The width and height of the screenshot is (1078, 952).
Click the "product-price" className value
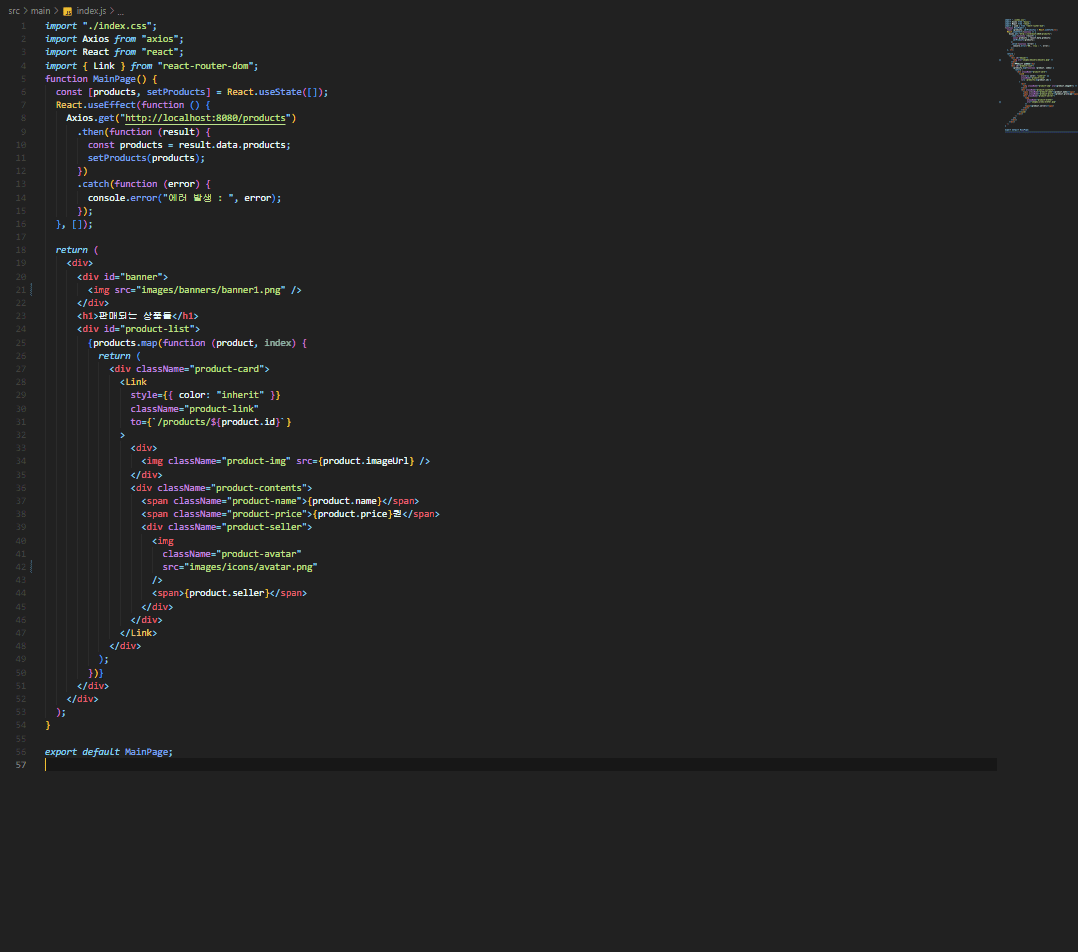coord(267,514)
